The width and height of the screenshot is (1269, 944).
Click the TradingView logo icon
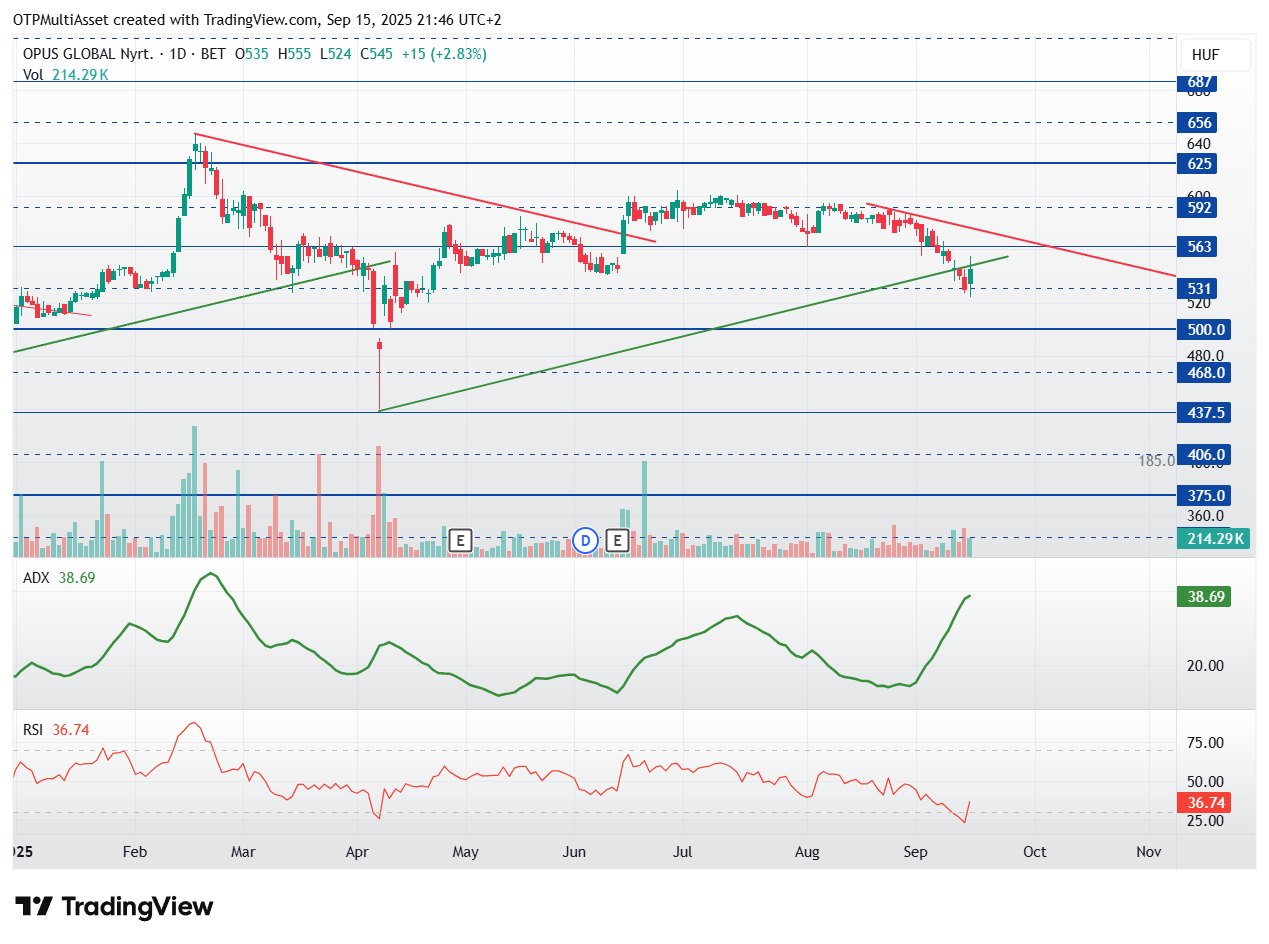(35, 907)
